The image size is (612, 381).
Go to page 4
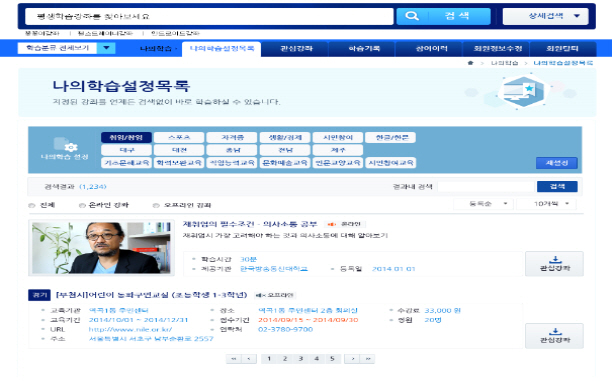[x=317, y=359]
